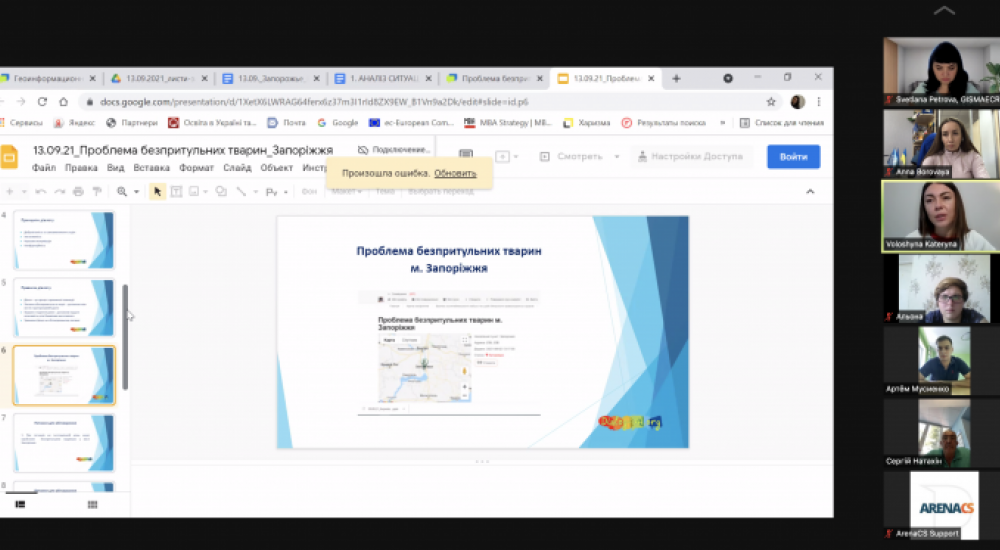Expand the line type dropdown arrow
Screen dimensions: 1000x550
coord(256,191)
